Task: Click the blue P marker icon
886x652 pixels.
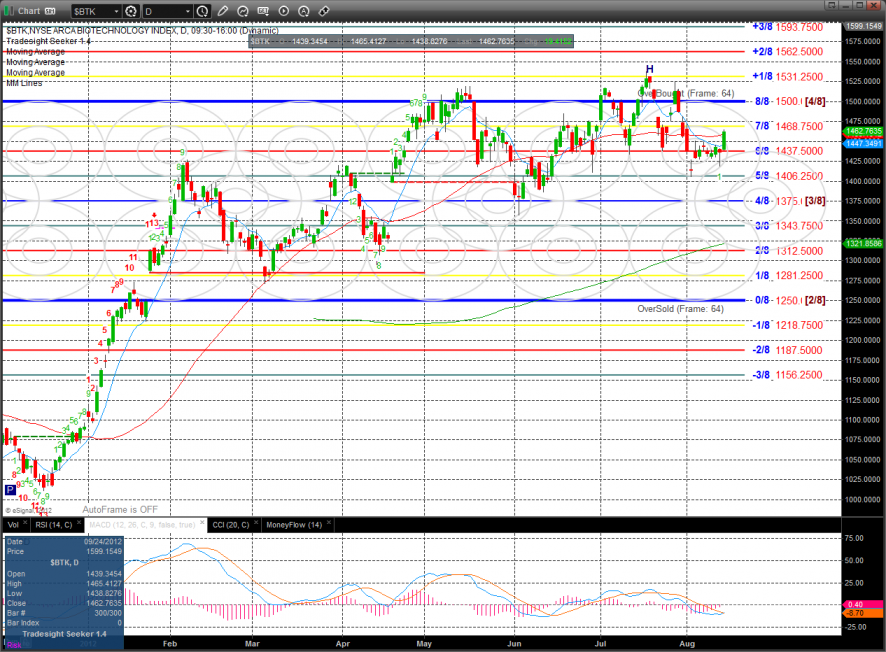Action: 10,490
